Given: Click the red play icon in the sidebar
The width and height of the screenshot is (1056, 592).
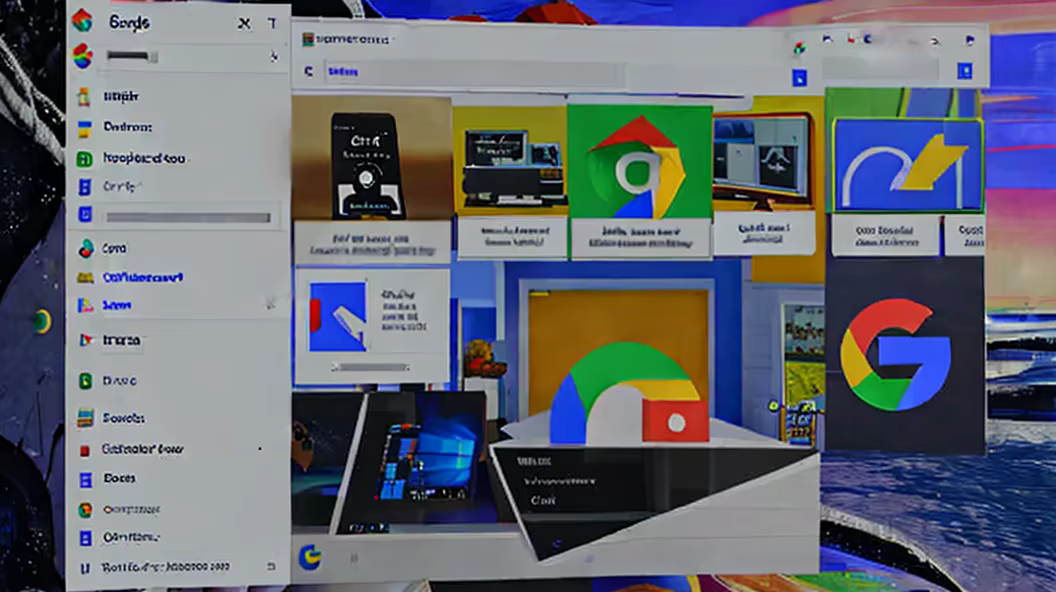Looking at the screenshot, I should [x=85, y=340].
